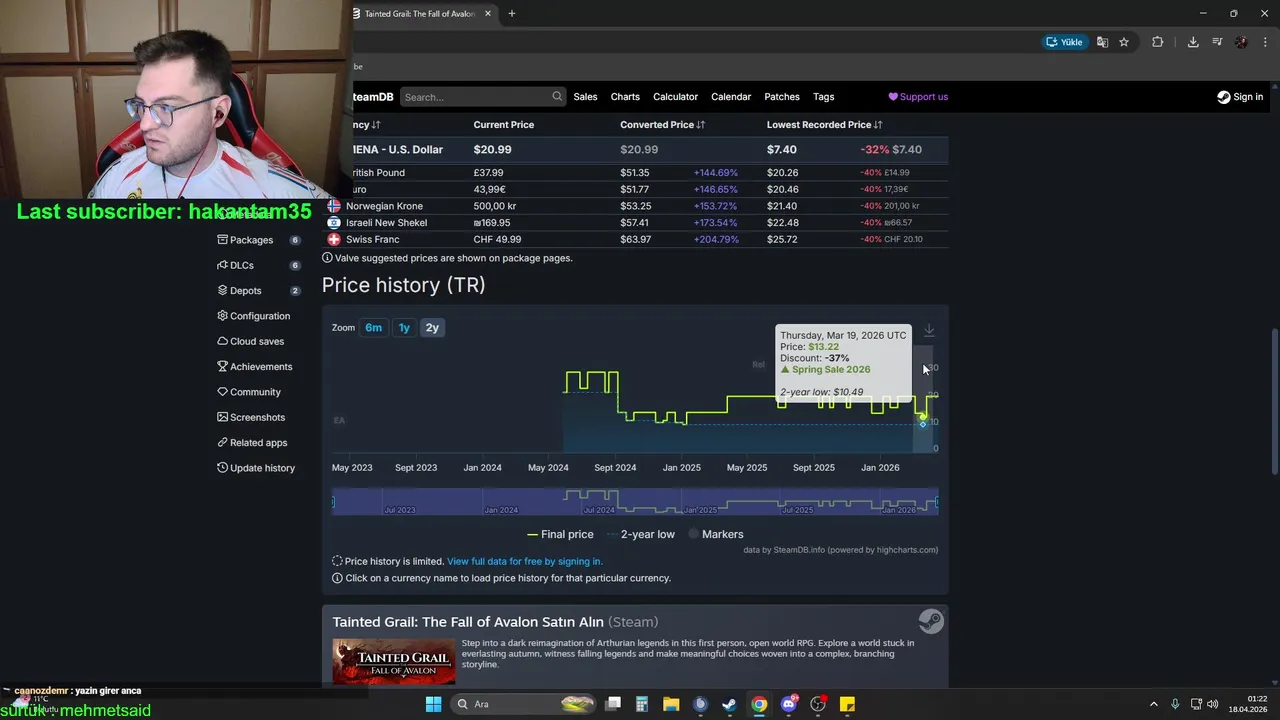Open Steam from the taskbar
The image size is (1280, 720).
click(x=729, y=704)
